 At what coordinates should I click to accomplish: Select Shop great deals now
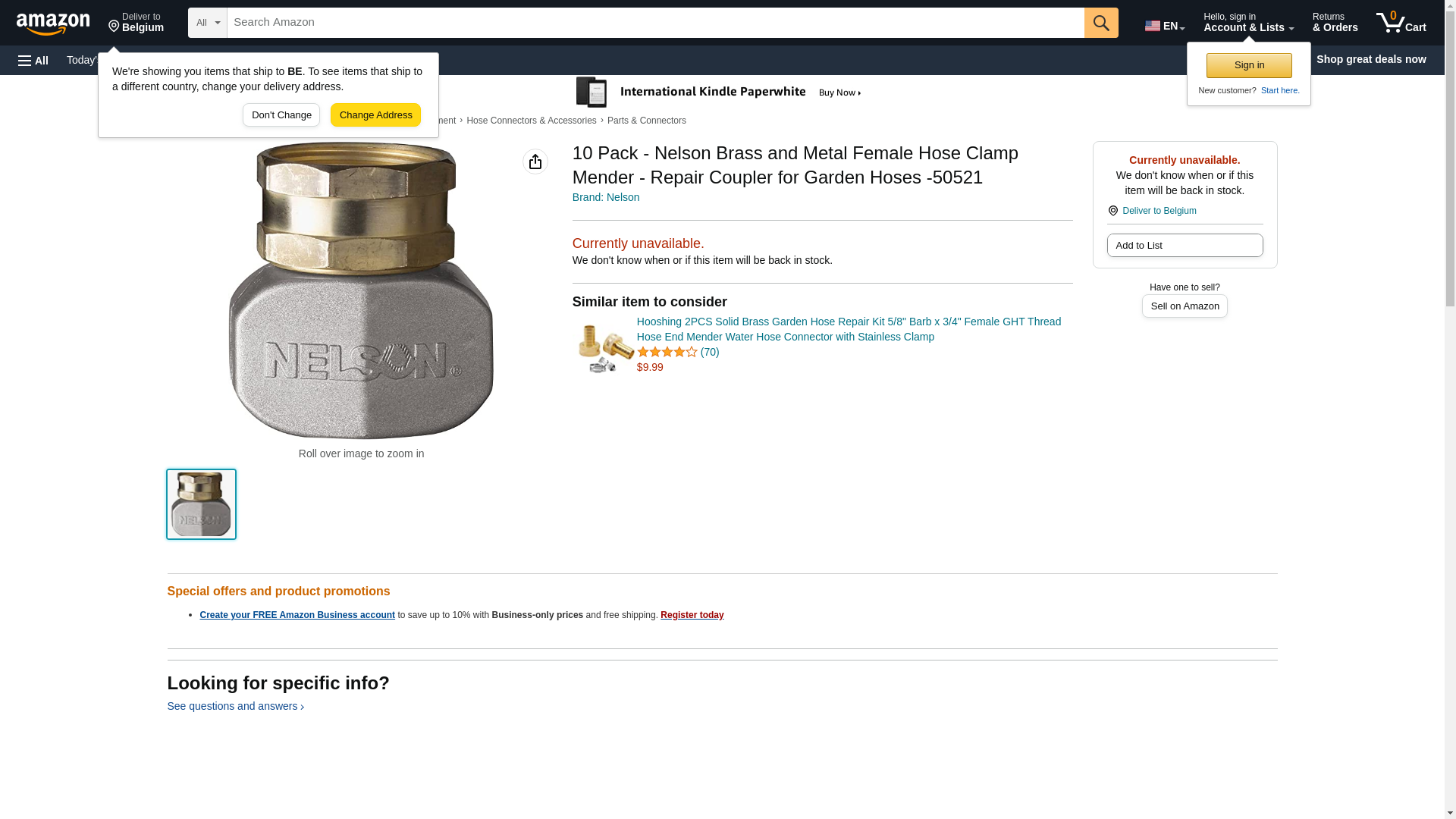click(x=1370, y=59)
